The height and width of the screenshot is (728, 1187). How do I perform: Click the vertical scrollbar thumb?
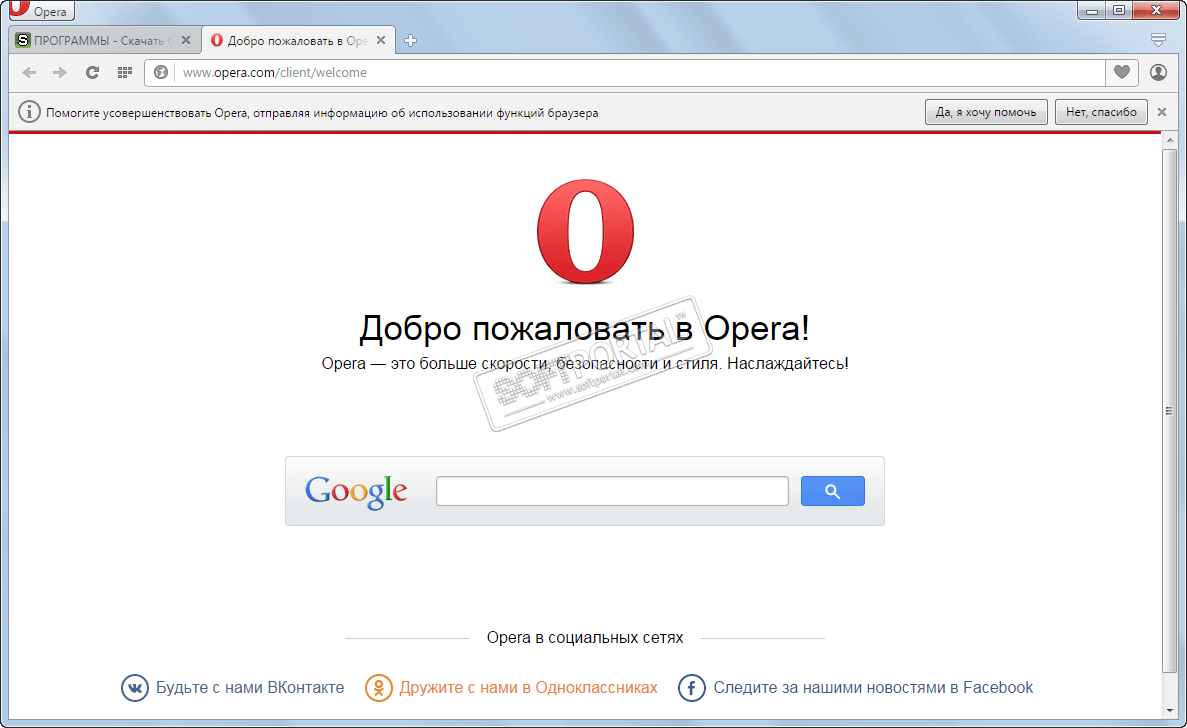click(1170, 410)
